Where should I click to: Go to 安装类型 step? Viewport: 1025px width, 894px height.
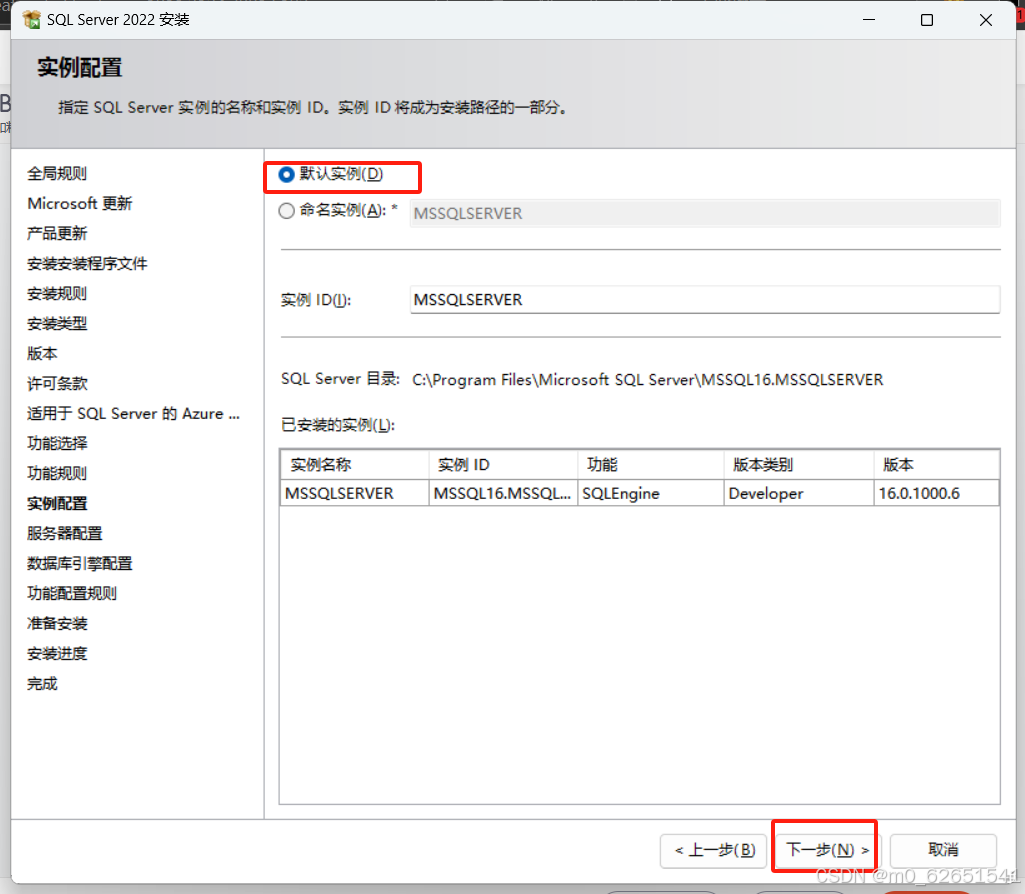tap(57, 323)
